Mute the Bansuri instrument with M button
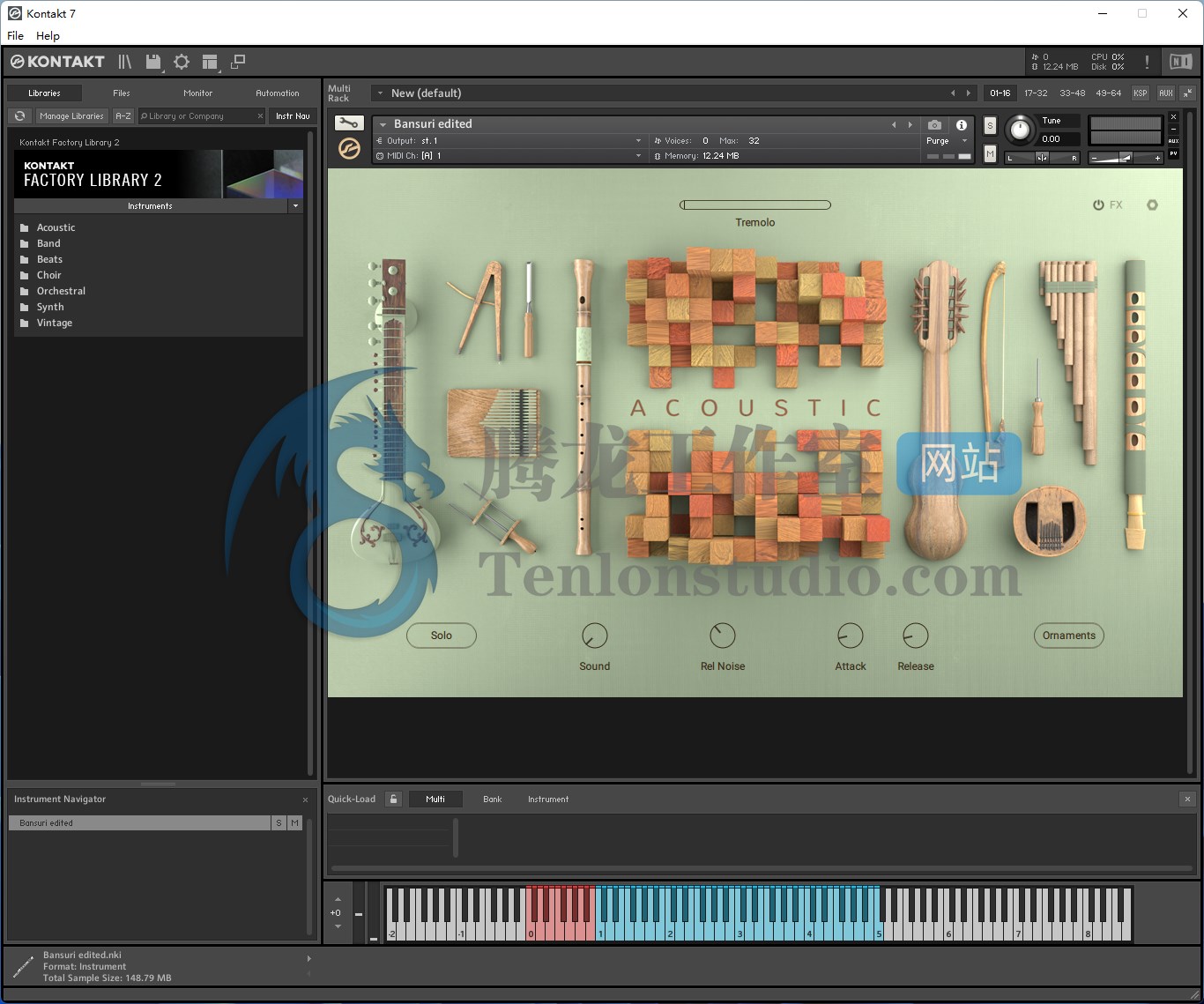The width and height of the screenshot is (1204, 1004). (990, 154)
